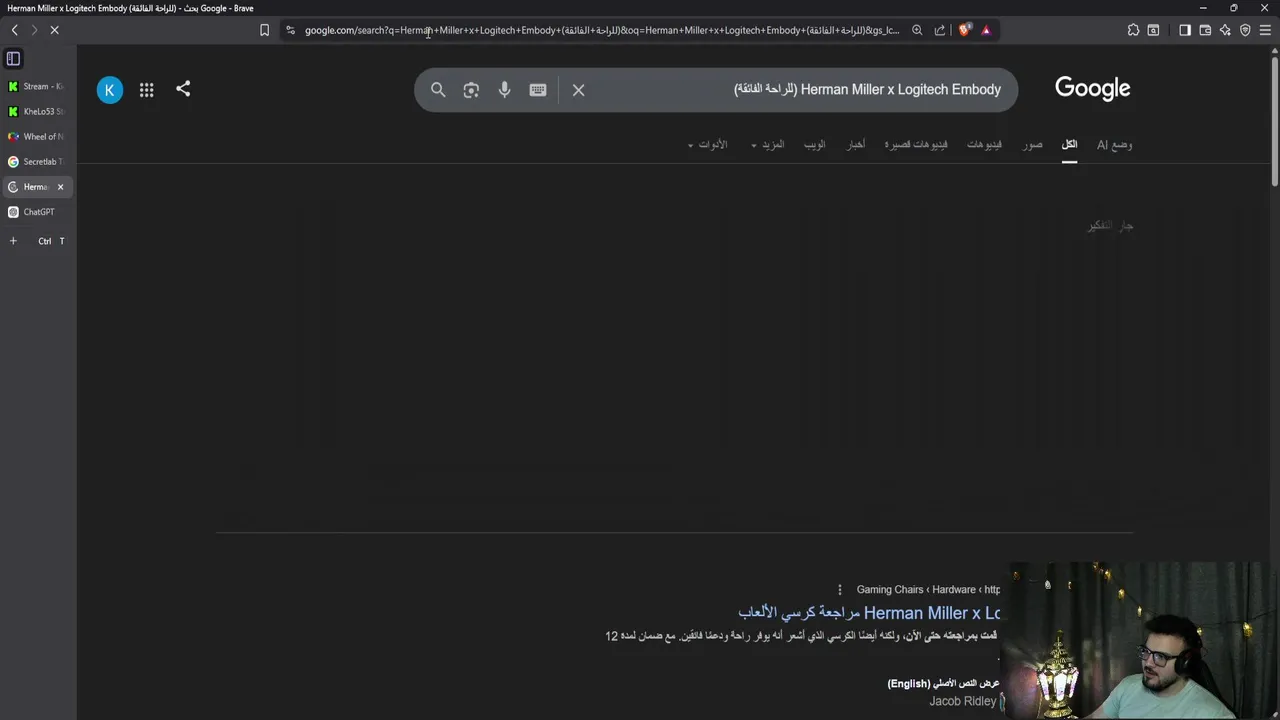Switch to the Secretlab tab
The width and height of the screenshot is (1280, 720).
pos(37,161)
